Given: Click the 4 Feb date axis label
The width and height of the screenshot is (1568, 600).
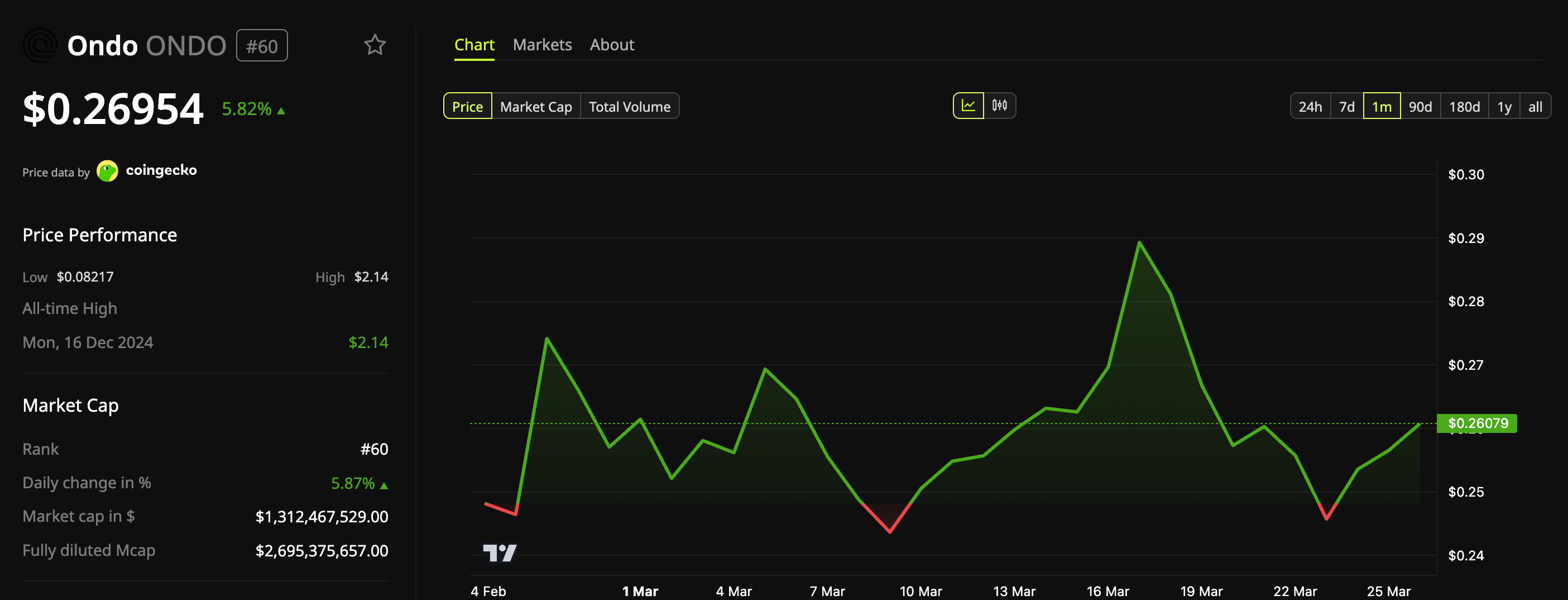Looking at the screenshot, I should (488, 592).
